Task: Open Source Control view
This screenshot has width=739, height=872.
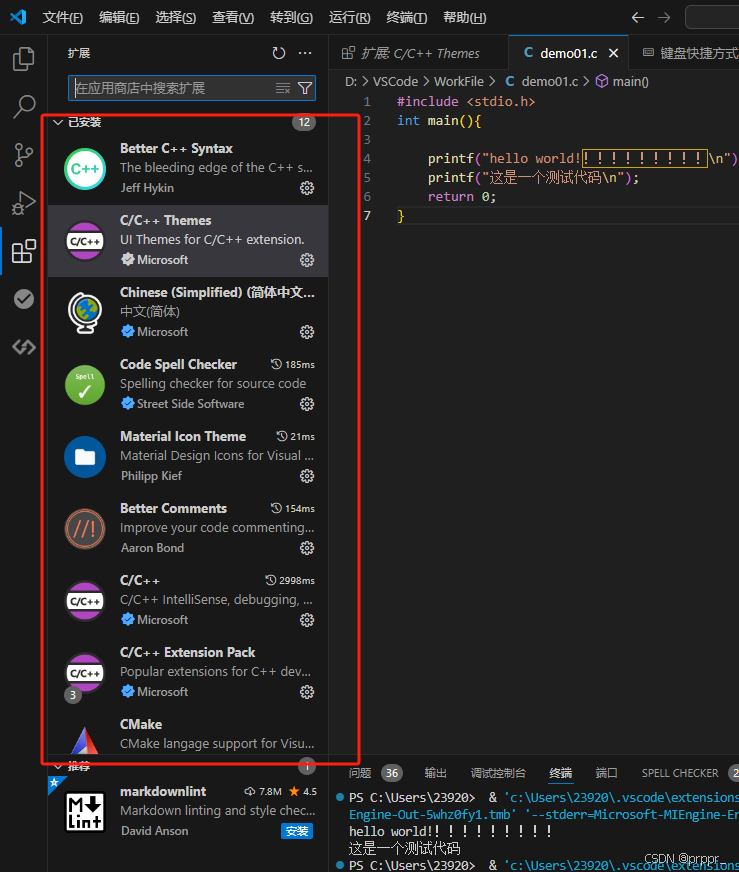Action: point(23,155)
